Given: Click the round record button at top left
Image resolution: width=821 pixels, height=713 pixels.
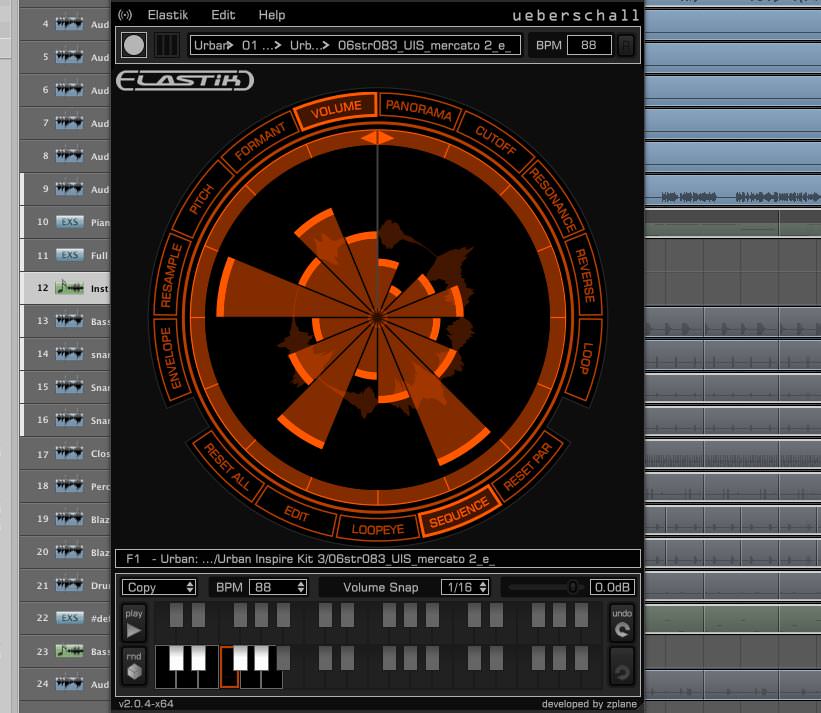Looking at the screenshot, I should (x=134, y=45).
